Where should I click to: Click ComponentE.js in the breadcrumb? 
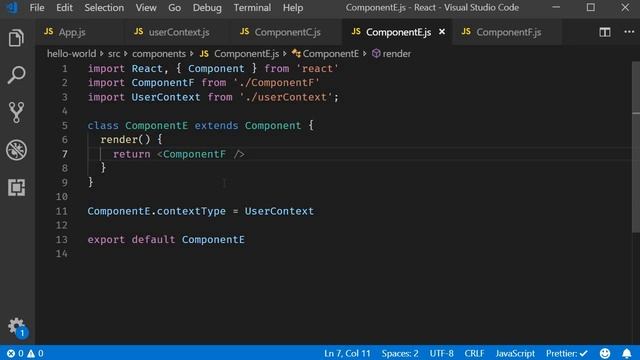240,54
